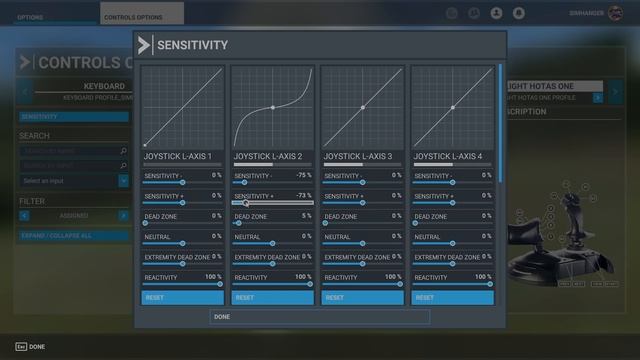640x360 pixels.
Task: Reset Joystick L-Axis 1 settings
Action: click(x=182, y=298)
